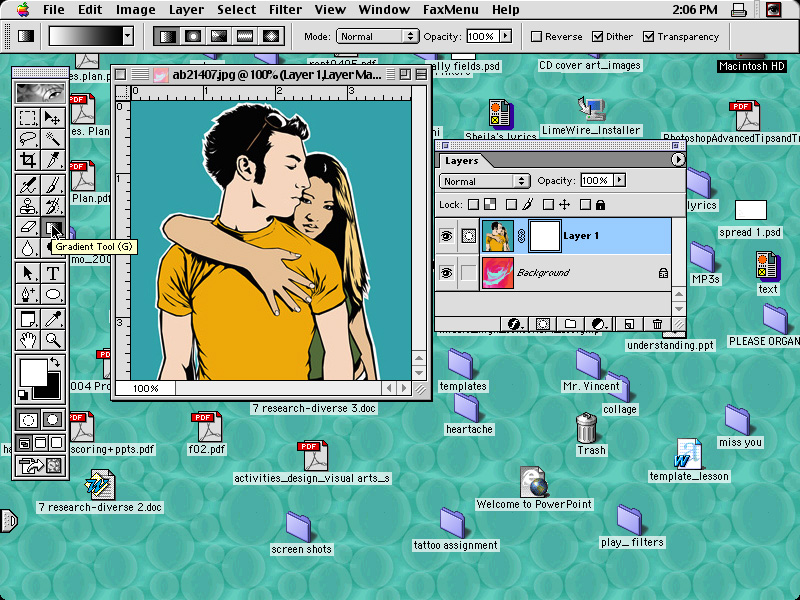Choose the Reflected Gradient style
This screenshot has height=600, width=800.
[245, 36]
